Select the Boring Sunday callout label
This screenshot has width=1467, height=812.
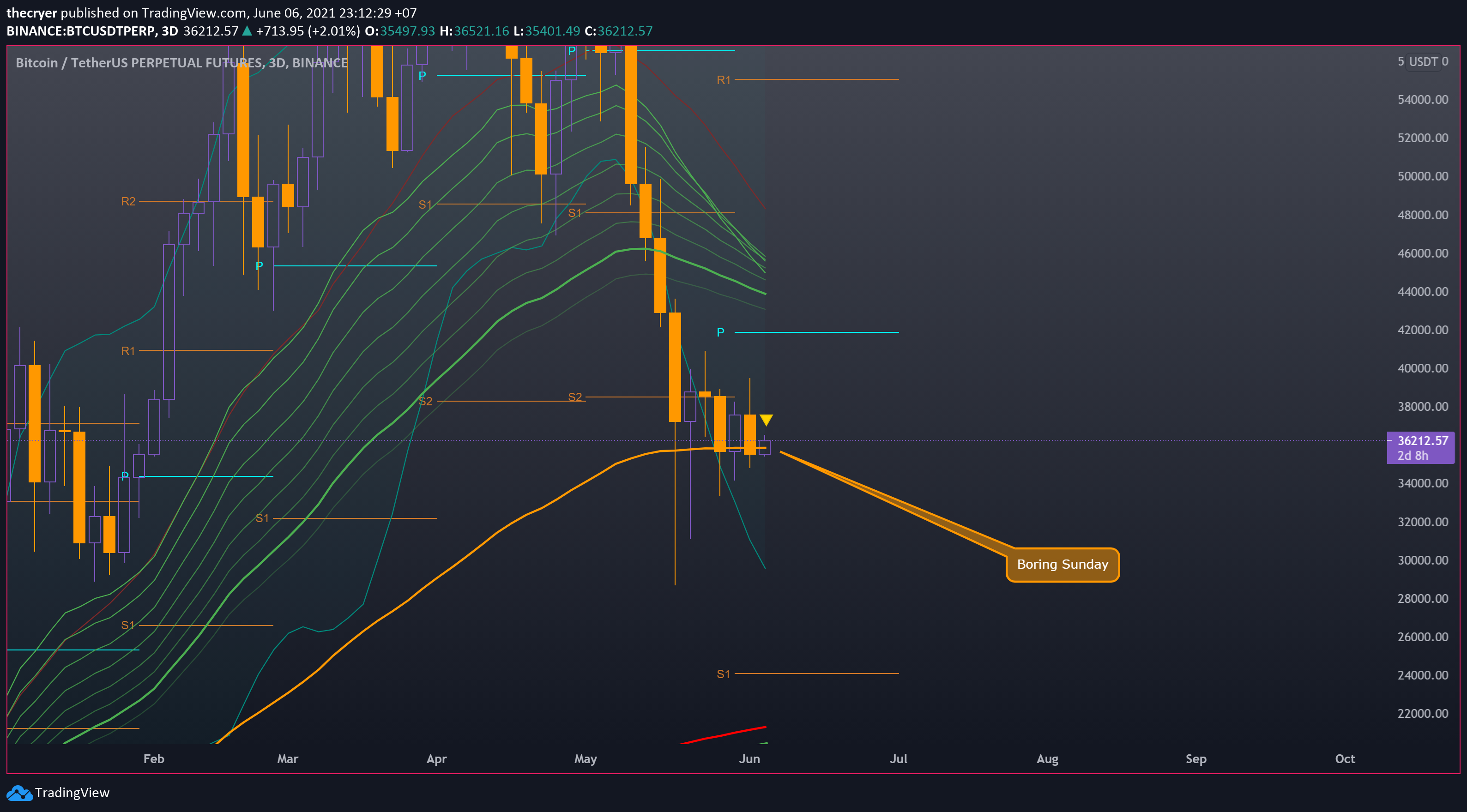pyautogui.click(x=1062, y=564)
